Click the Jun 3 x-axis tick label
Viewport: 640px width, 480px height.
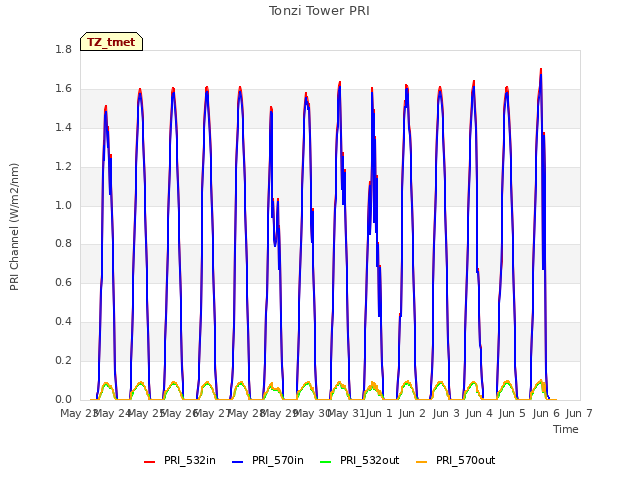click(x=446, y=413)
